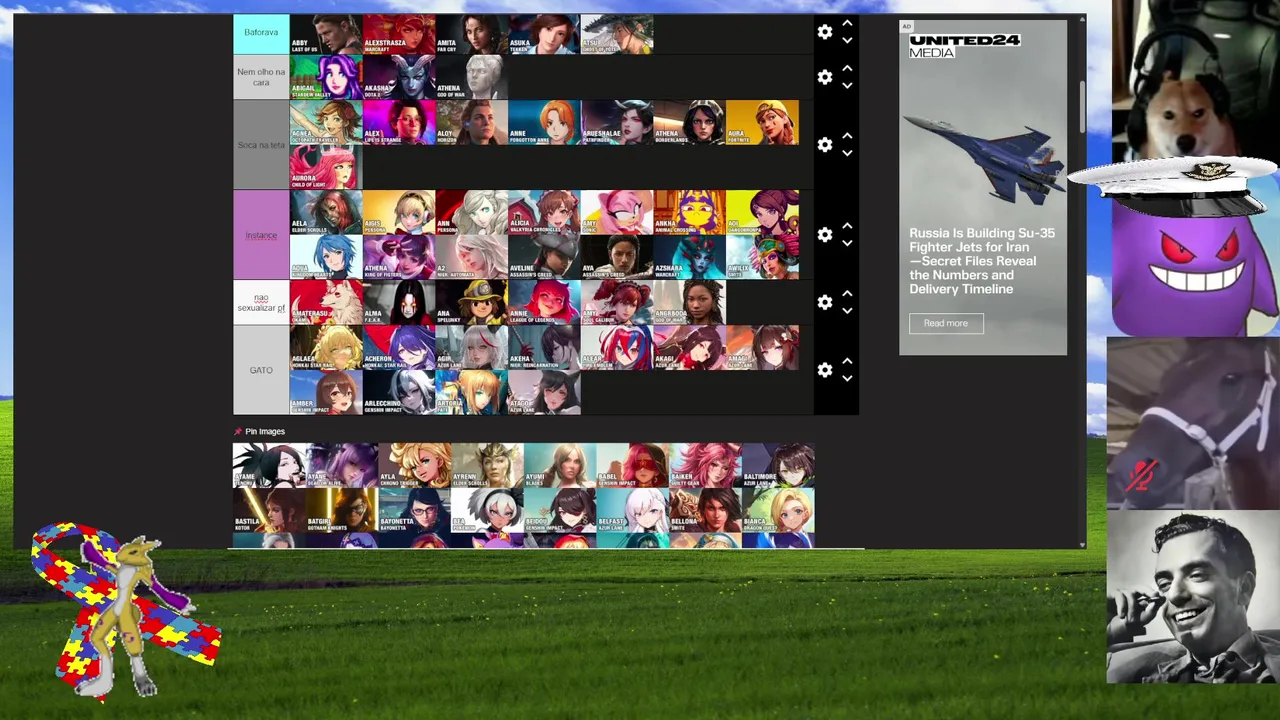Move Instance tier down with chevron
1280x720 pixels.
pos(847,244)
